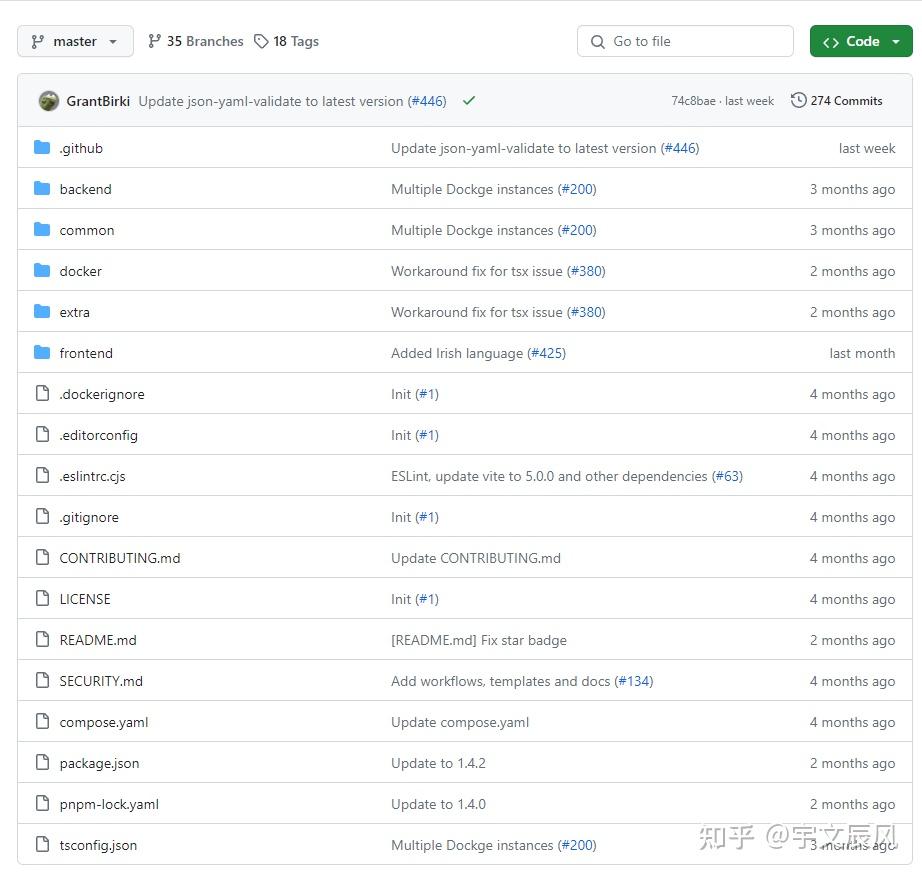Click the green checkmark build status
This screenshot has height=874, width=922.
(x=468, y=100)
